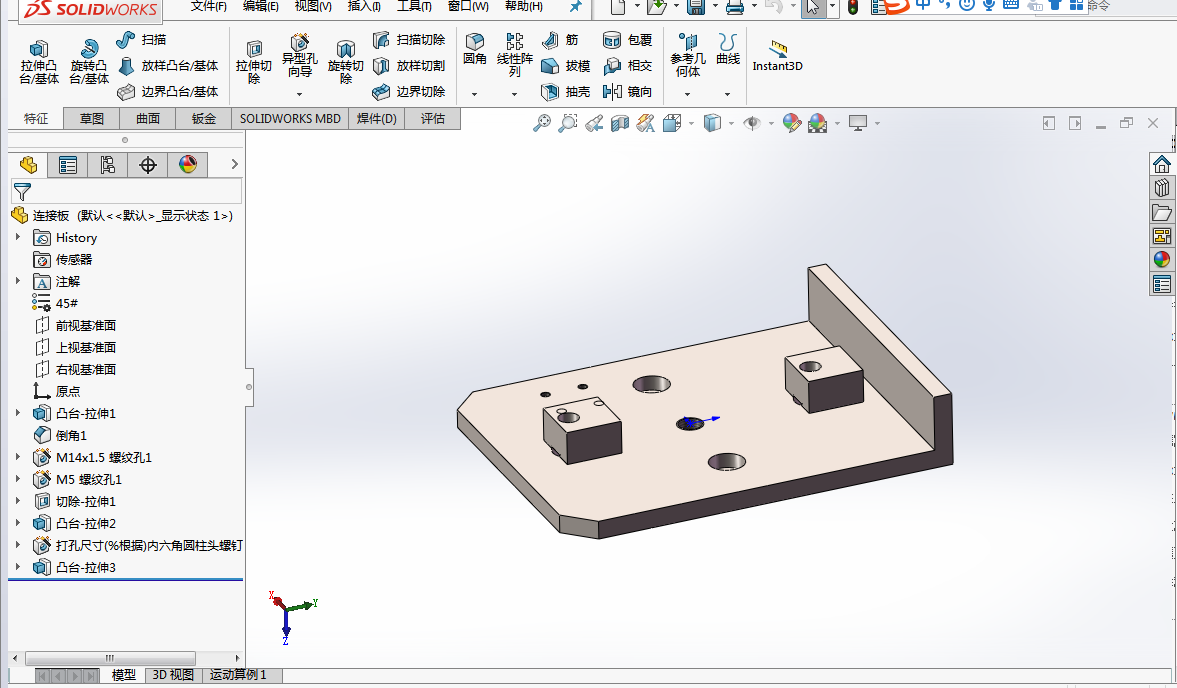Select the Revolved Cut tool (旋转切除)
This screenshot has width=1177, height=688.
coord(345,62)
